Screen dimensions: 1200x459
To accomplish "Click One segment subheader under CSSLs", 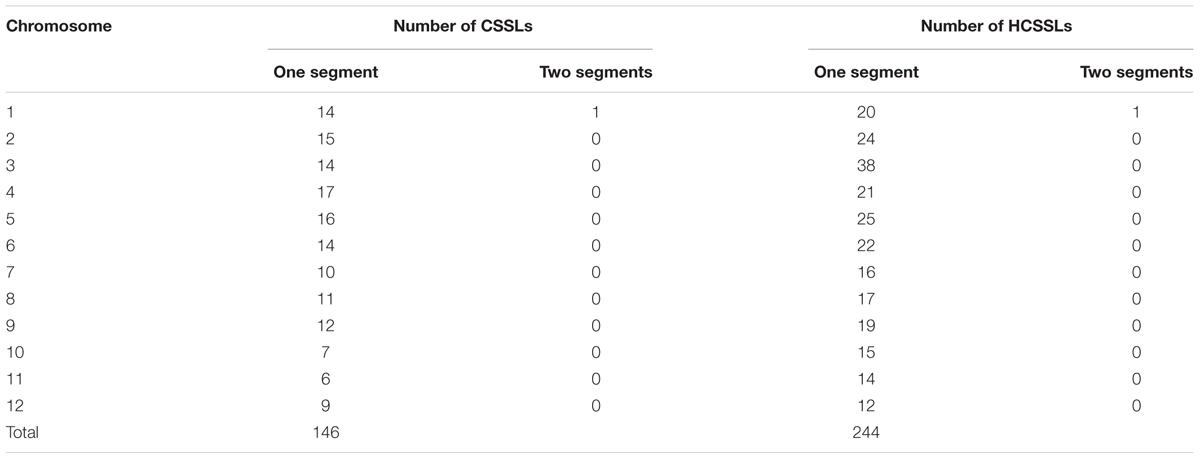I will click(x=326, y=73).
